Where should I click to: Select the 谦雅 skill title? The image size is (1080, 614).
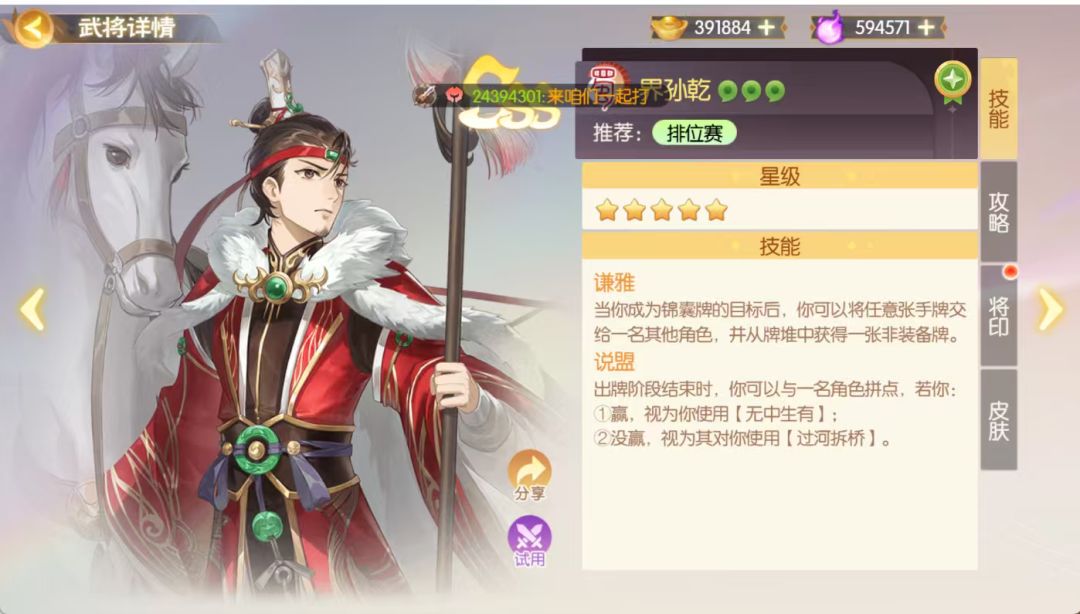click(614, 283)
